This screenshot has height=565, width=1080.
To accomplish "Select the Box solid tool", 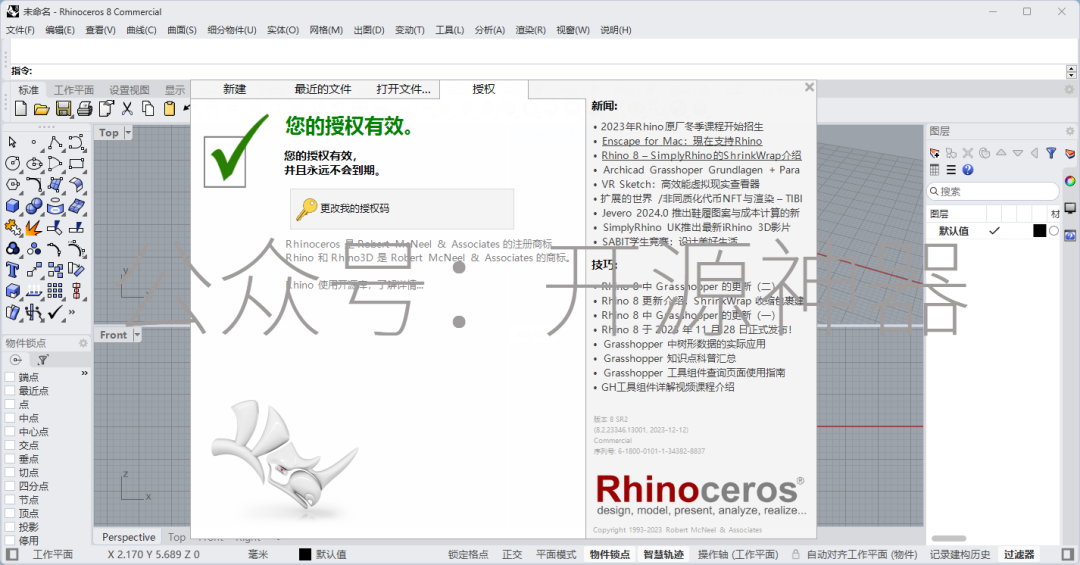I will 12,206.
